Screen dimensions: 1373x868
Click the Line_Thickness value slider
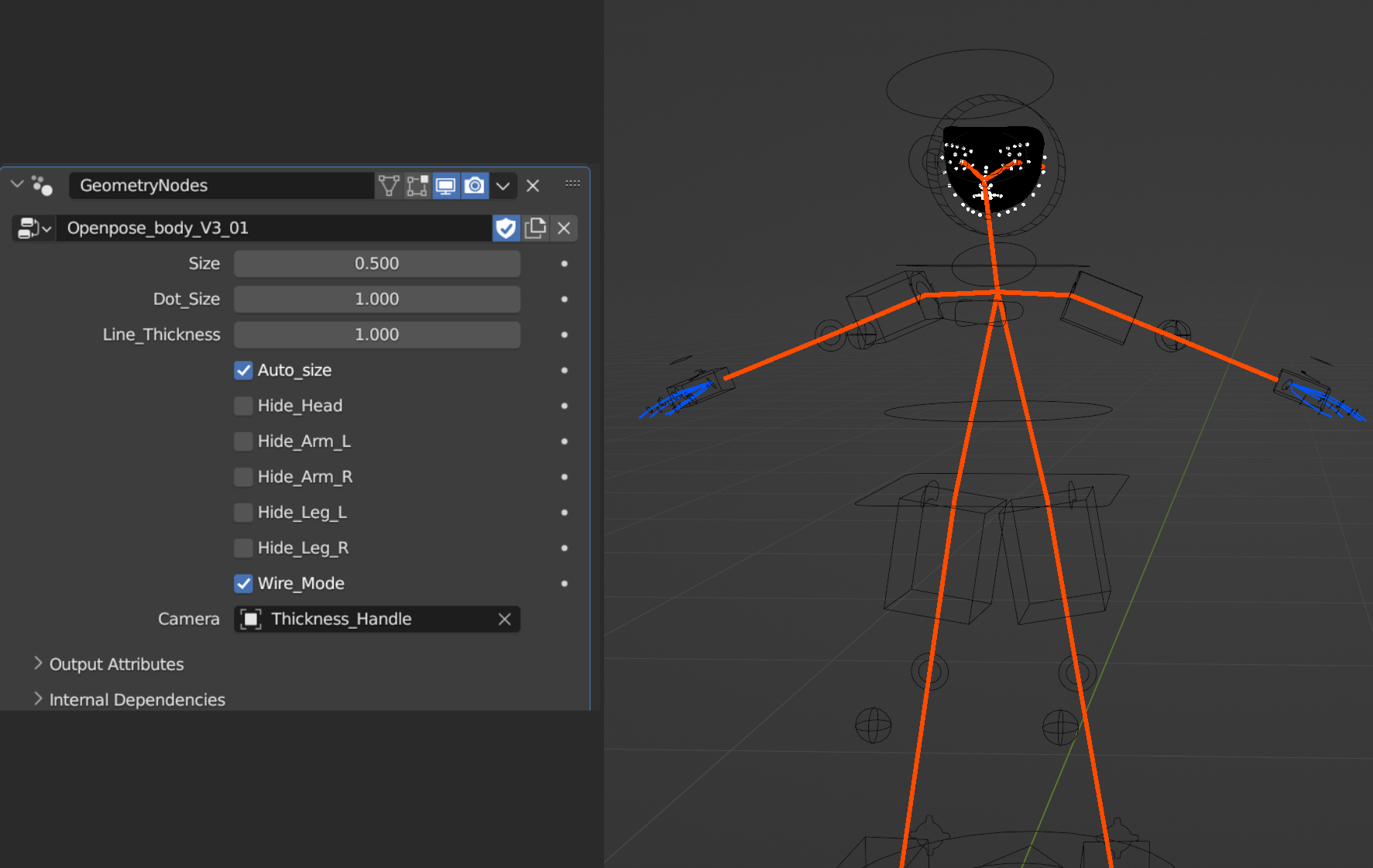377,335
